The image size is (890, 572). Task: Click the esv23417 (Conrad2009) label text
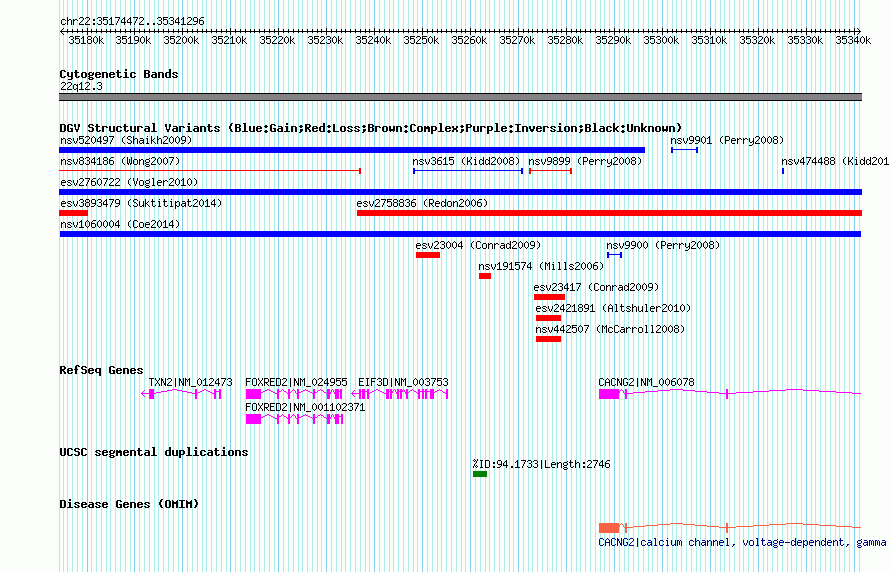[597, 287]
